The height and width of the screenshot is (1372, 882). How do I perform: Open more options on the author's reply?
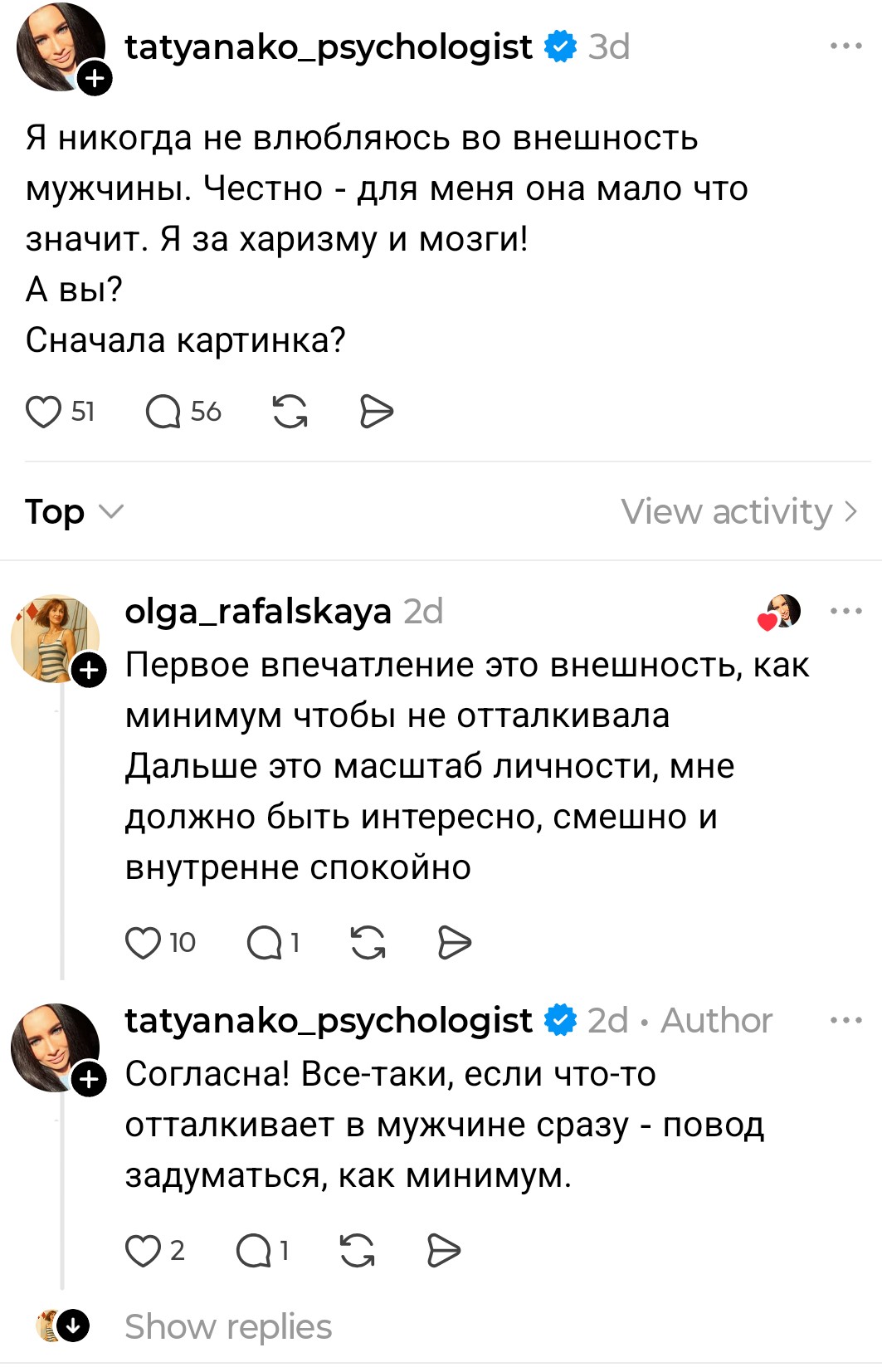pyautogui.click(x=845, y=1020)
